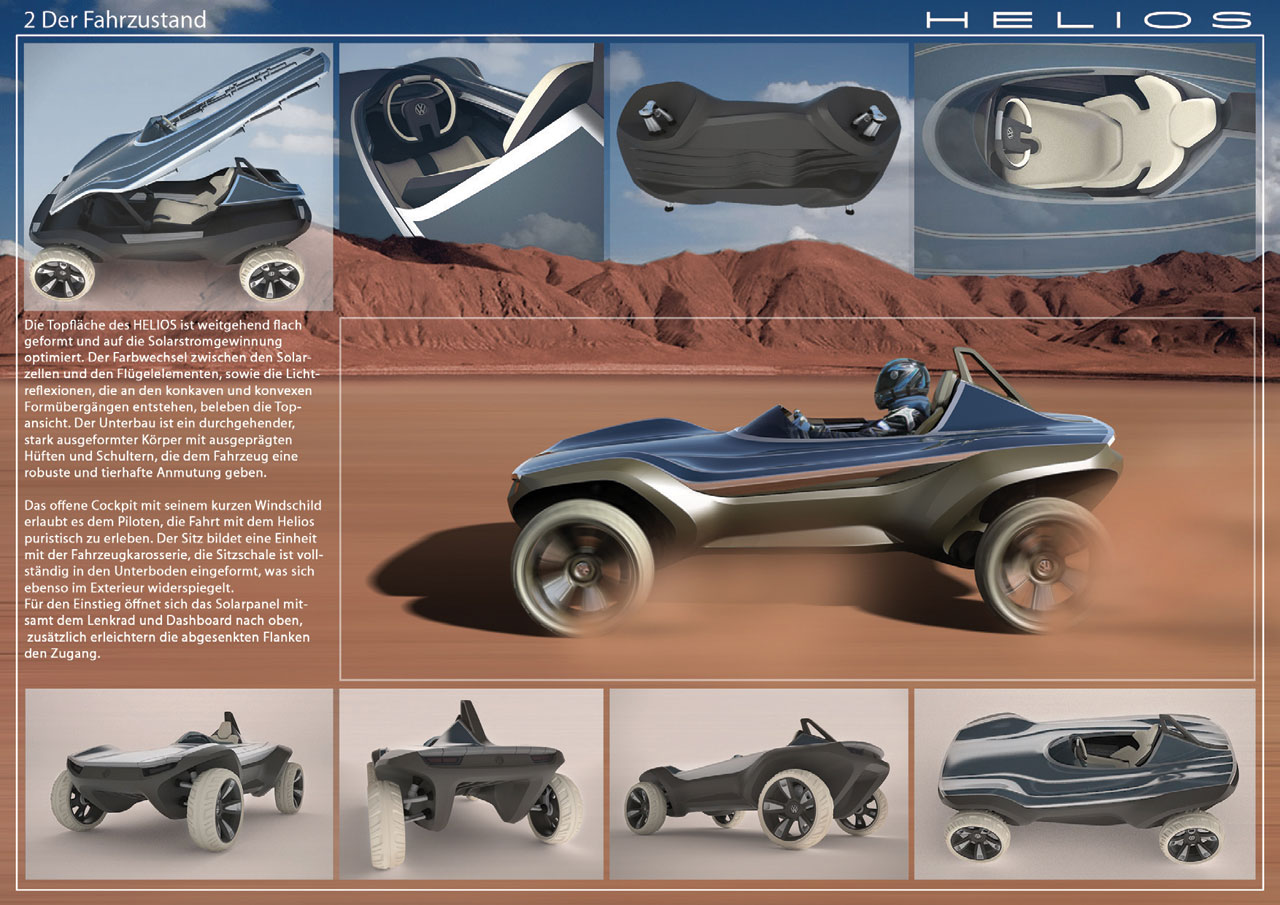Open the dark underbody shell render thumbnail
Image resolution: width=1280 pixels, height=905 pixels.
759,153
